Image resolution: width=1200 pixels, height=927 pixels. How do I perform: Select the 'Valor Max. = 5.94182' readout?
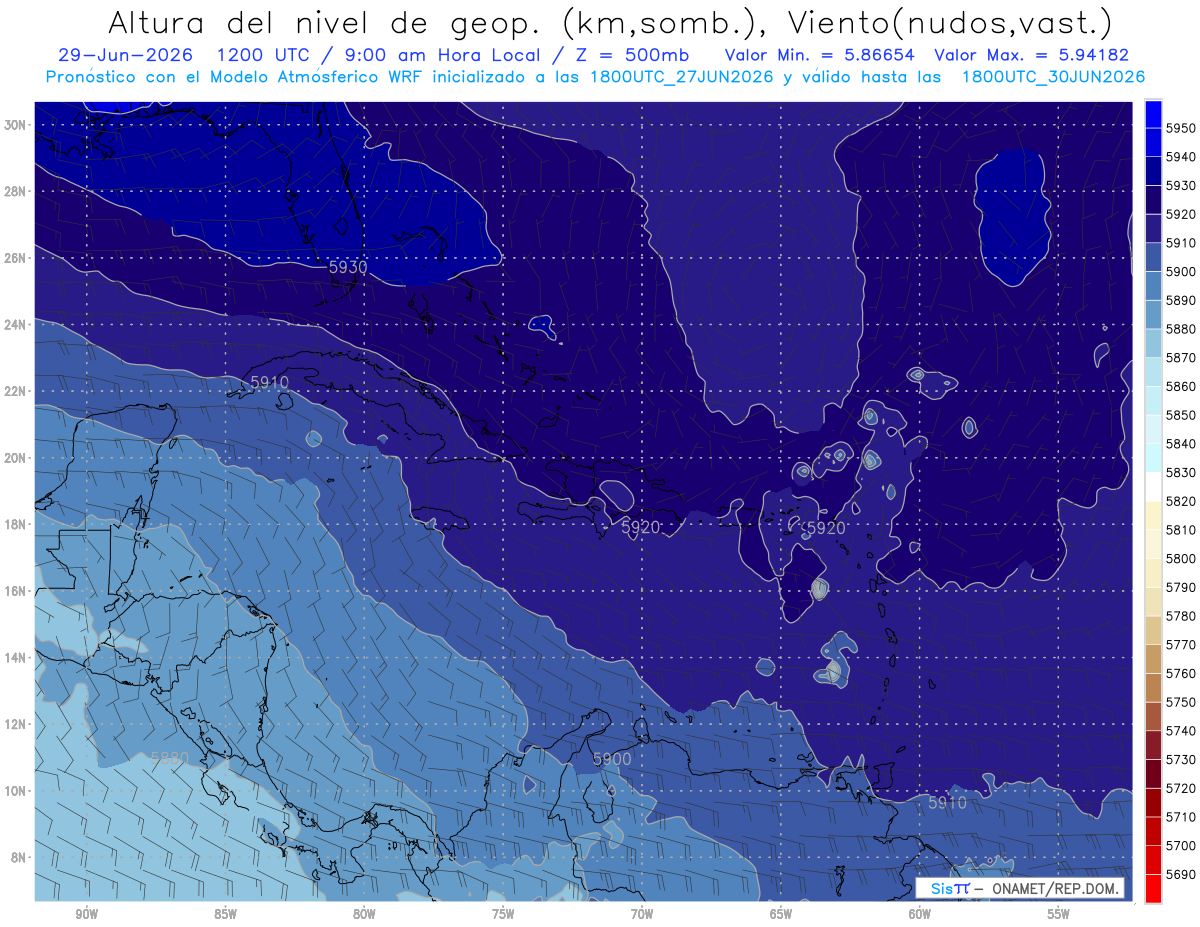1033,55
